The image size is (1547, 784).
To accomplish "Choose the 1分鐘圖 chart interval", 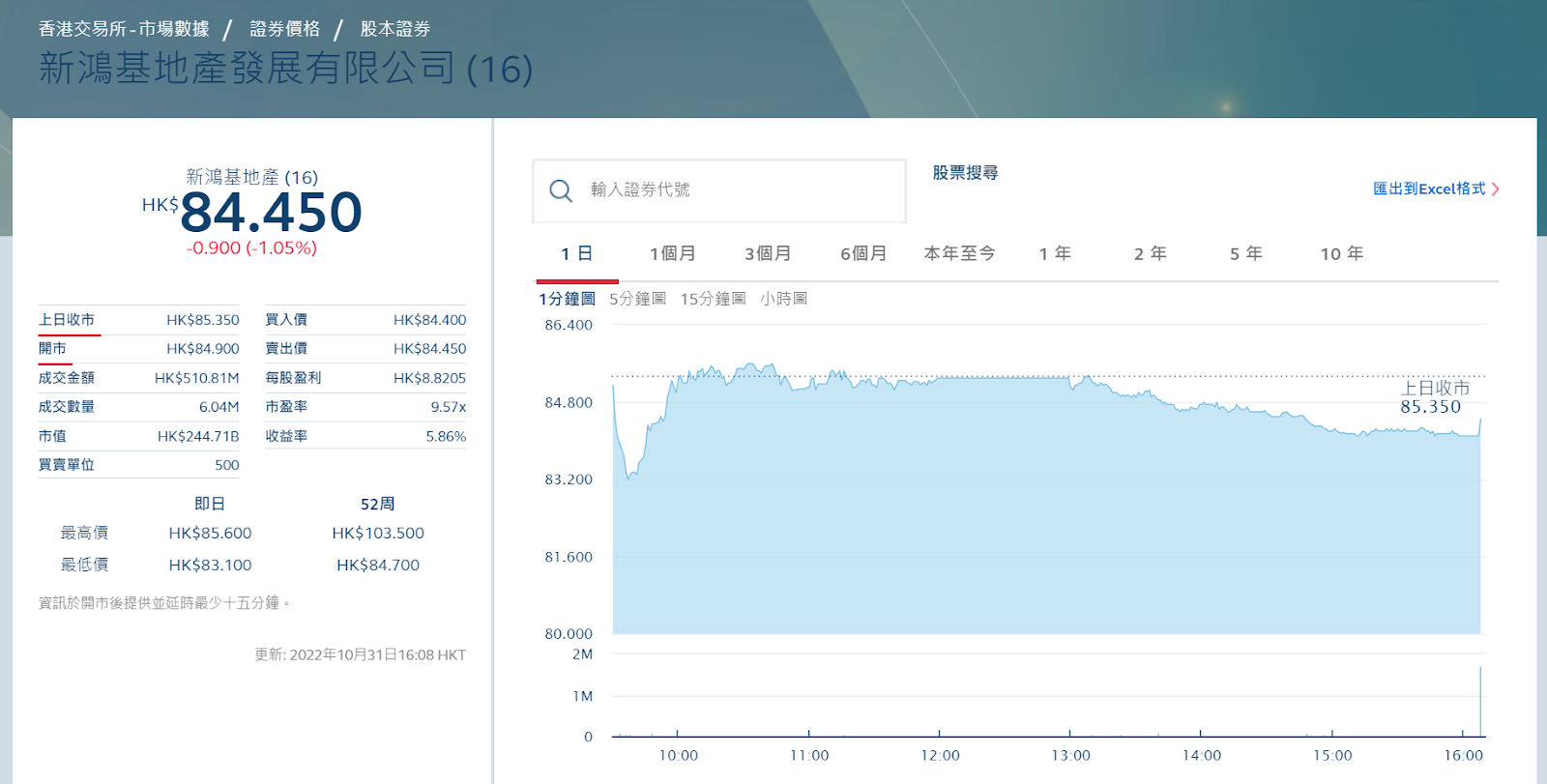I will [567, 299].
